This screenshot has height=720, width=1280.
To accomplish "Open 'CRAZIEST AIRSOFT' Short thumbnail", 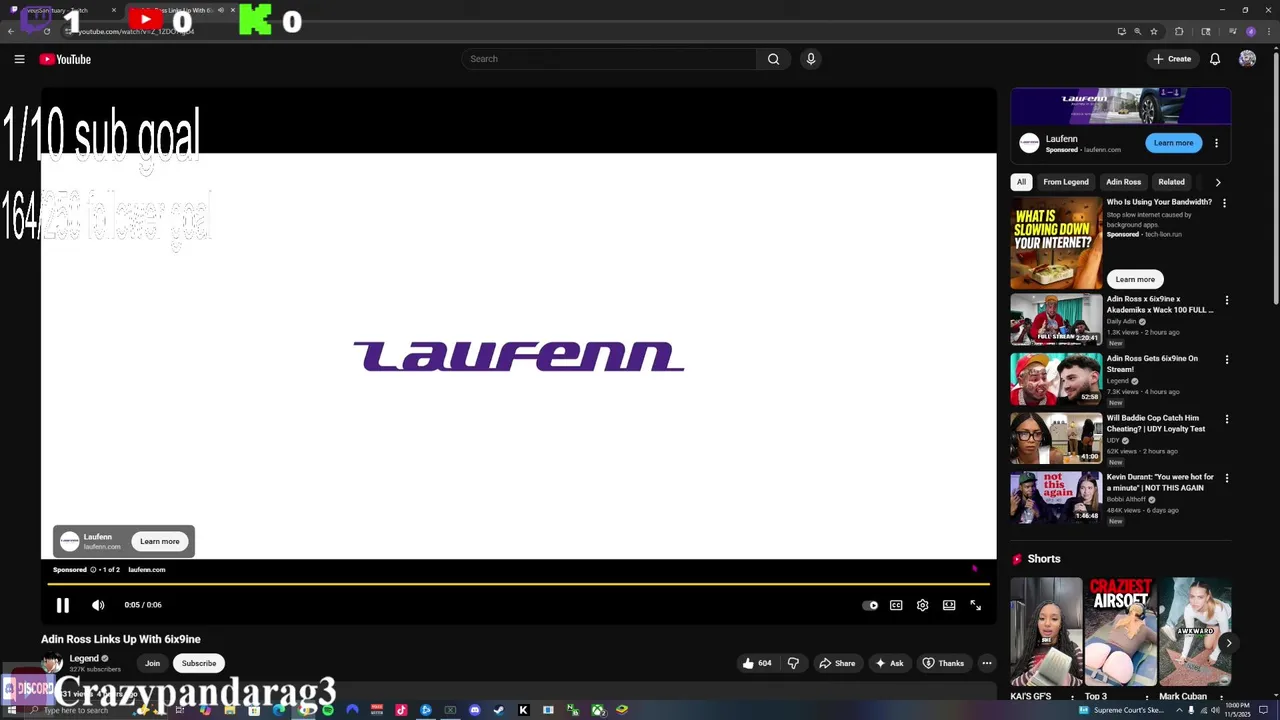I will coord(1120,632).
